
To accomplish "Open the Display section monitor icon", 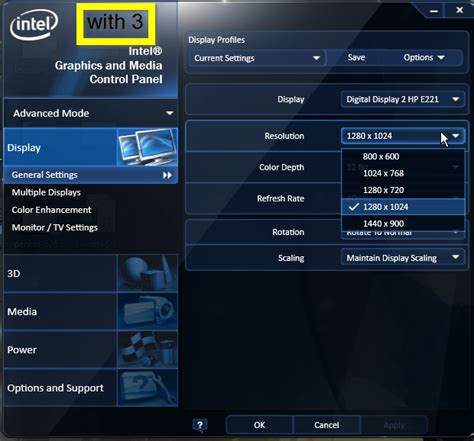I will 147,147.
